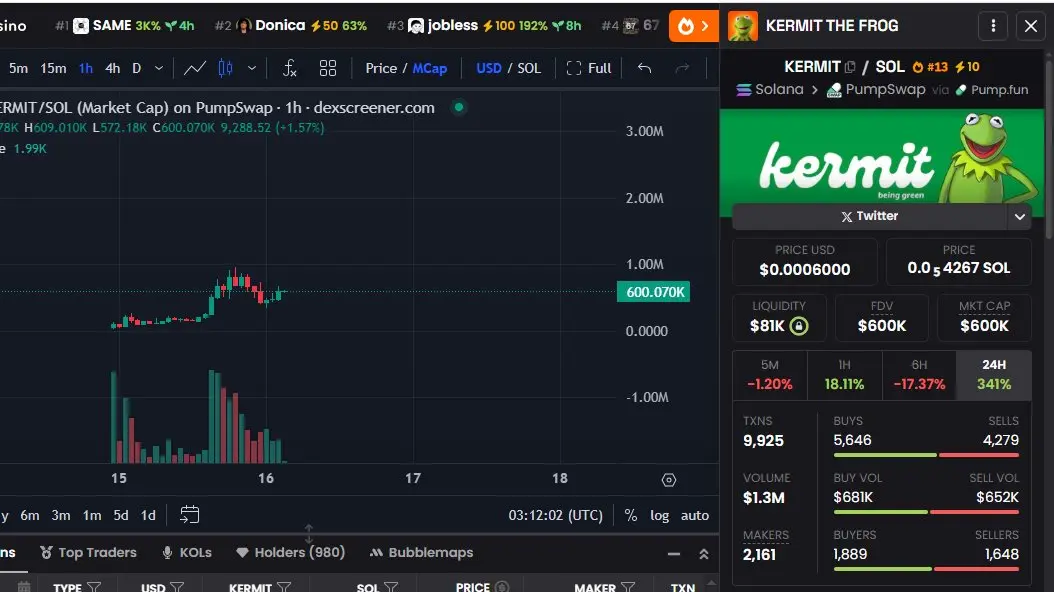Switch chart to MCap mode
The height and width of the screenshot is (592, 1054).
[x=430, y=68]
